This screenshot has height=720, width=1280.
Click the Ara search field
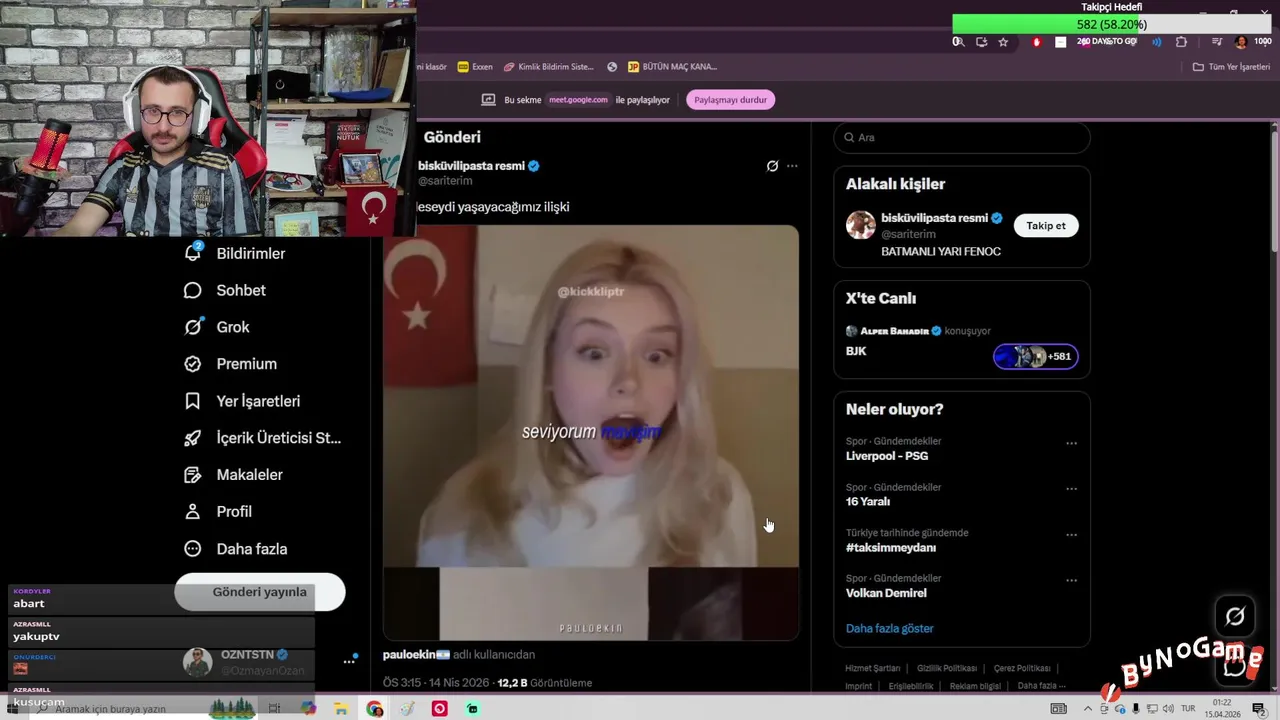click(962, 138)
